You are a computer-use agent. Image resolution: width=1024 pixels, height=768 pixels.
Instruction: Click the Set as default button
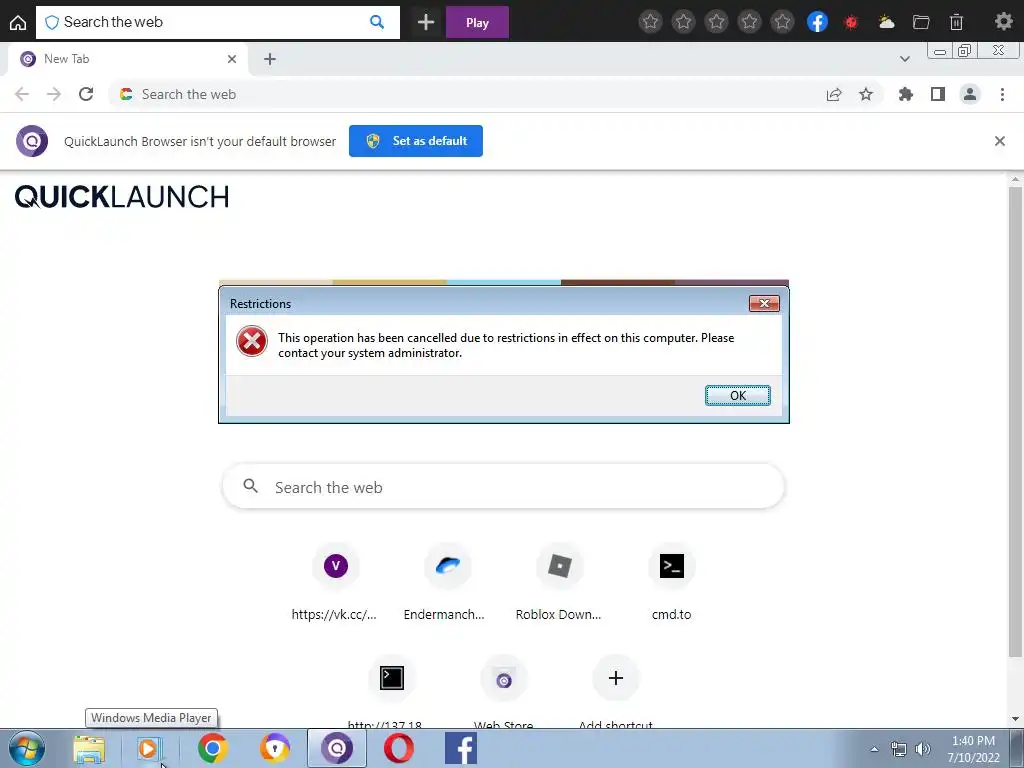pos(415,141)
